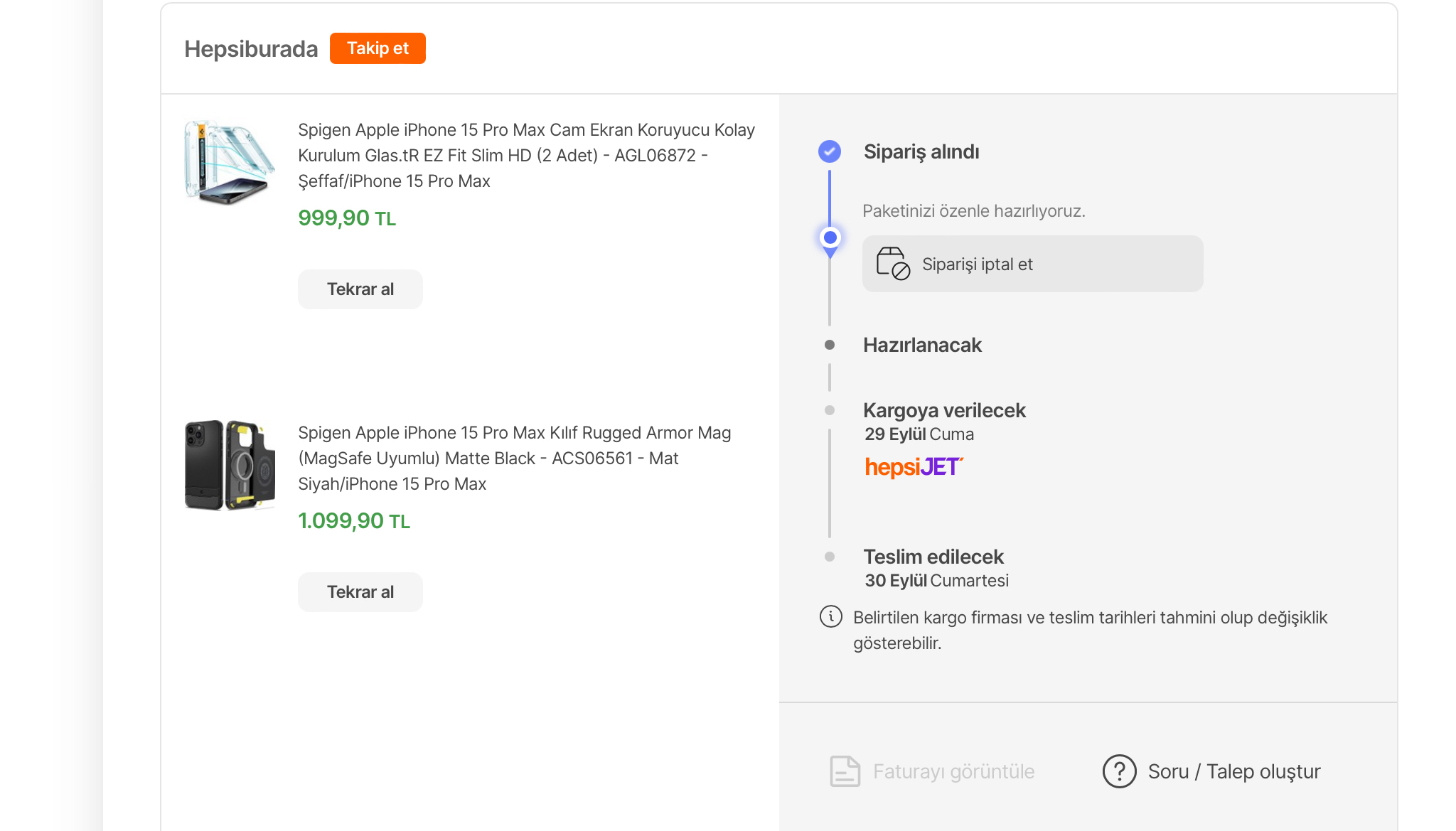Click Tekrar al for the screen protector
Viewport: 1456px width, 831px height.
[360, 289]
